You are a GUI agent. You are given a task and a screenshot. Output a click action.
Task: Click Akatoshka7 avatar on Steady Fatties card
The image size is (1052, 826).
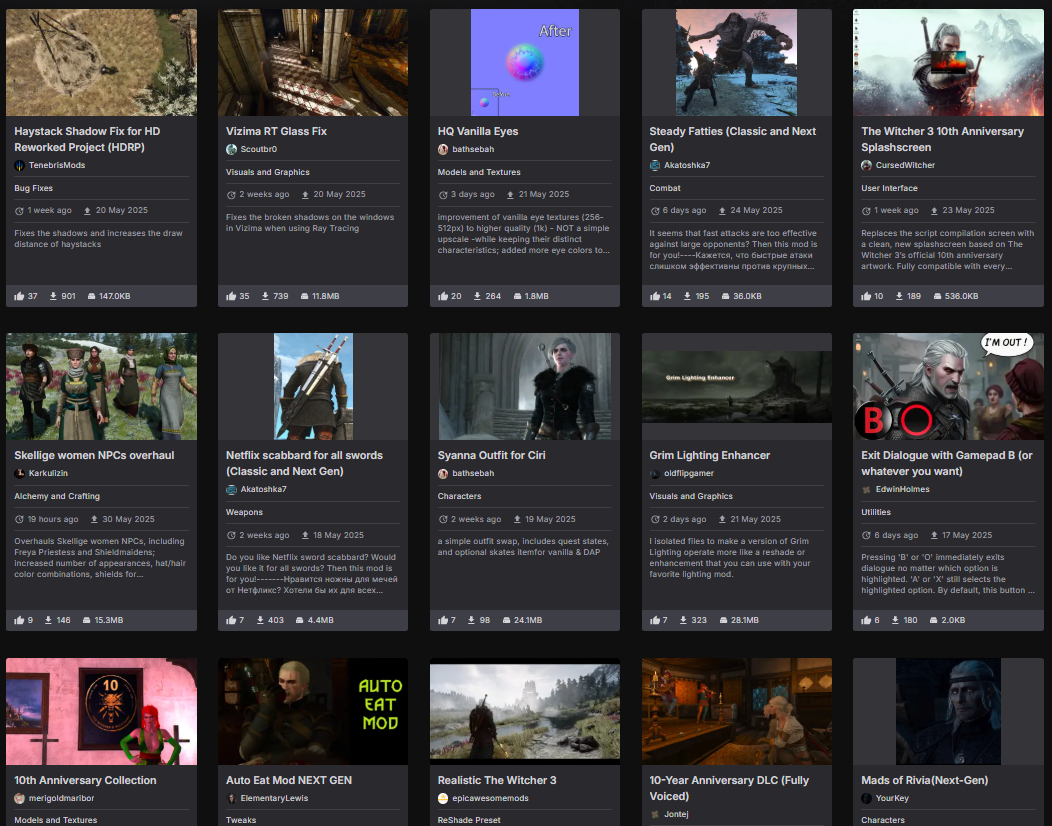[x=655, y=165]
